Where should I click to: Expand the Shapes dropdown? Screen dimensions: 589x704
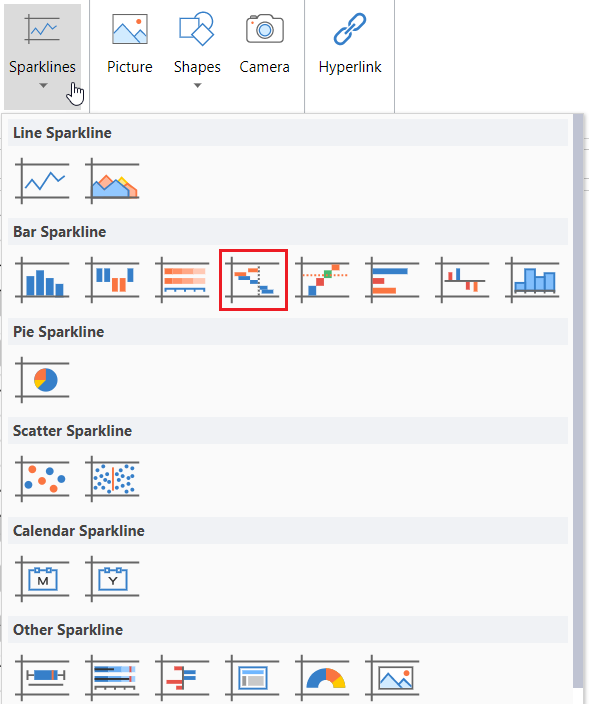(x=198, y=85)
